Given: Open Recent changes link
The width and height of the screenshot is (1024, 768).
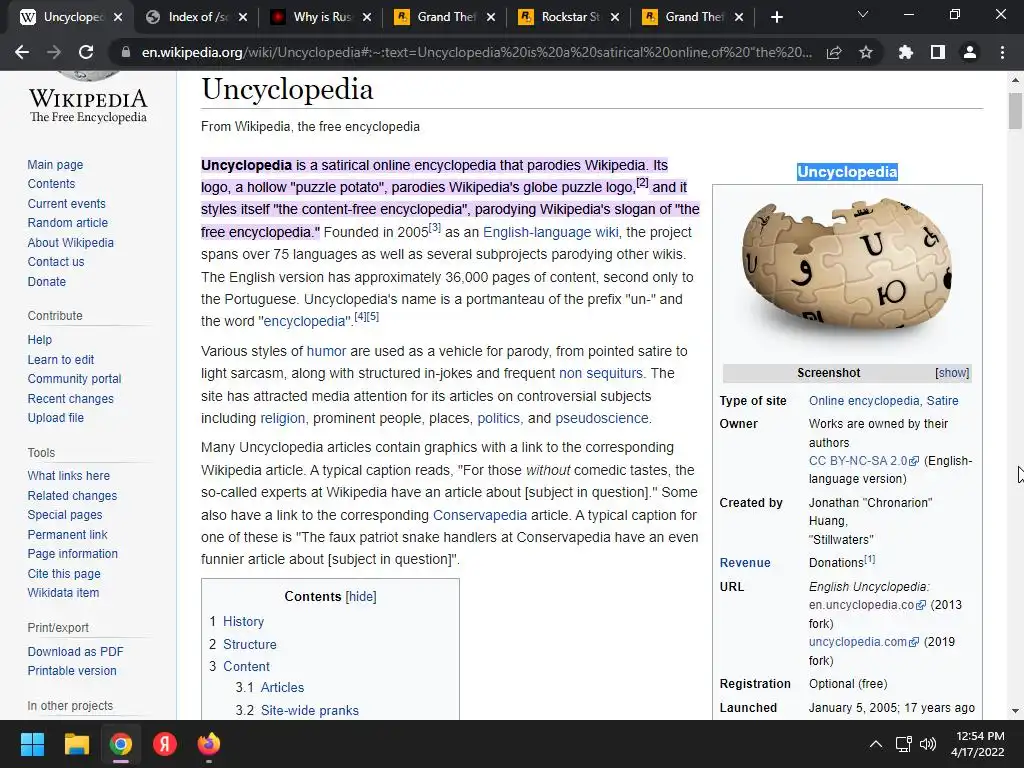Looking at the screenshot, I should [71, 398].
